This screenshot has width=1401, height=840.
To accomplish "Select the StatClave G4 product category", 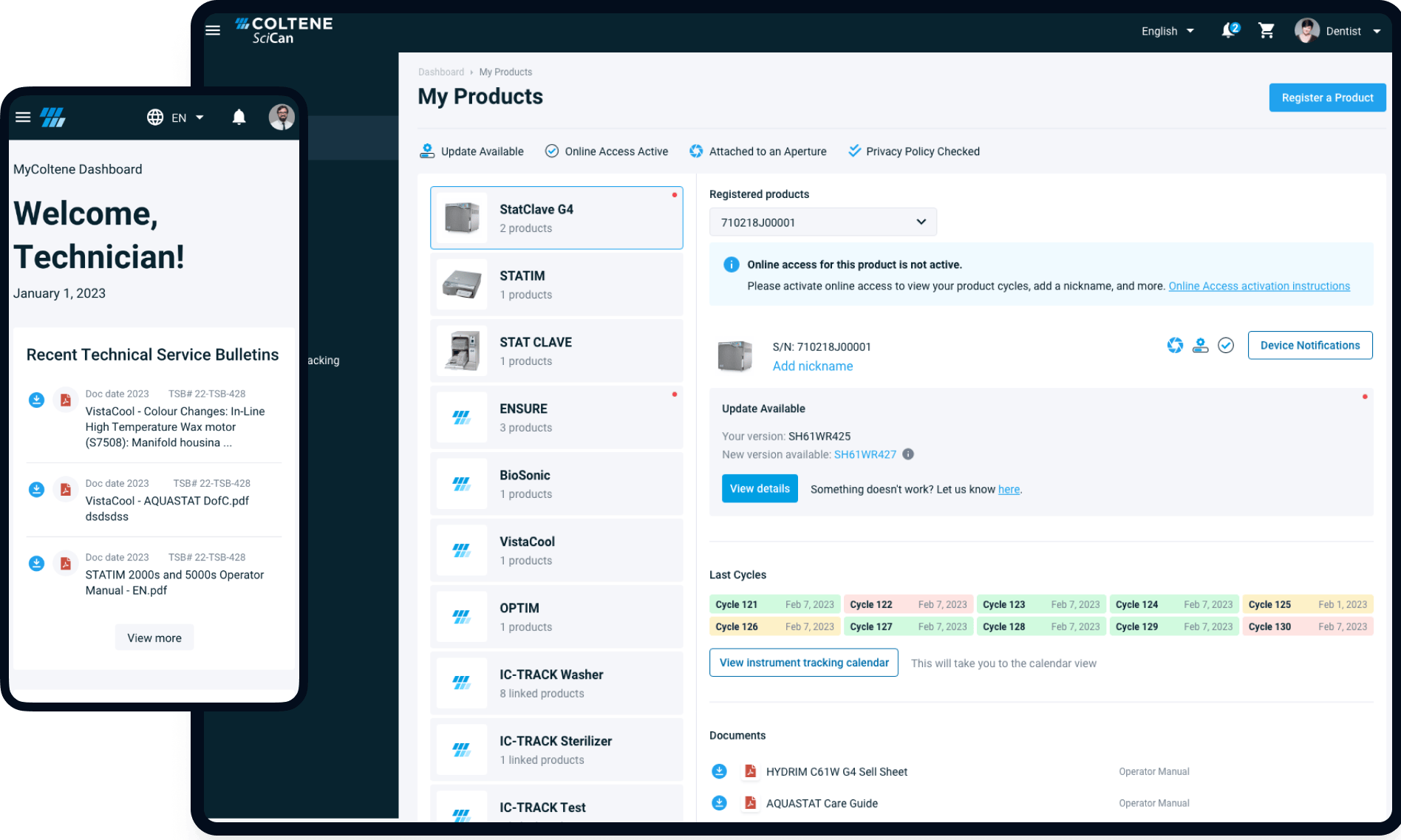I will [x=556, y=218].
